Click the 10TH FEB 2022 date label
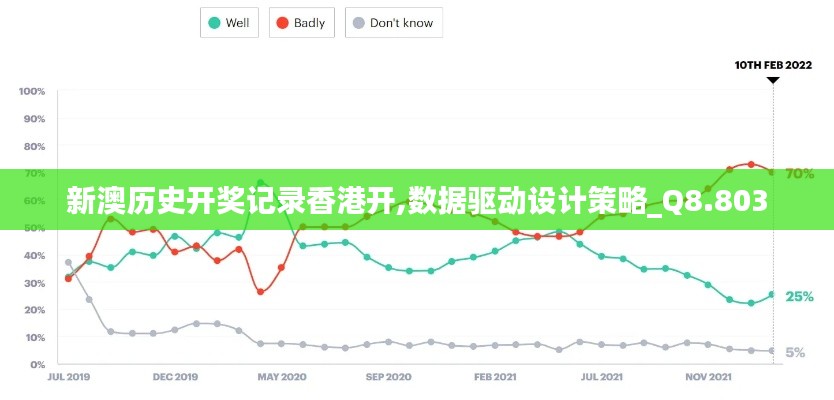This screenshot has height=400, width=834. [773, 65]
